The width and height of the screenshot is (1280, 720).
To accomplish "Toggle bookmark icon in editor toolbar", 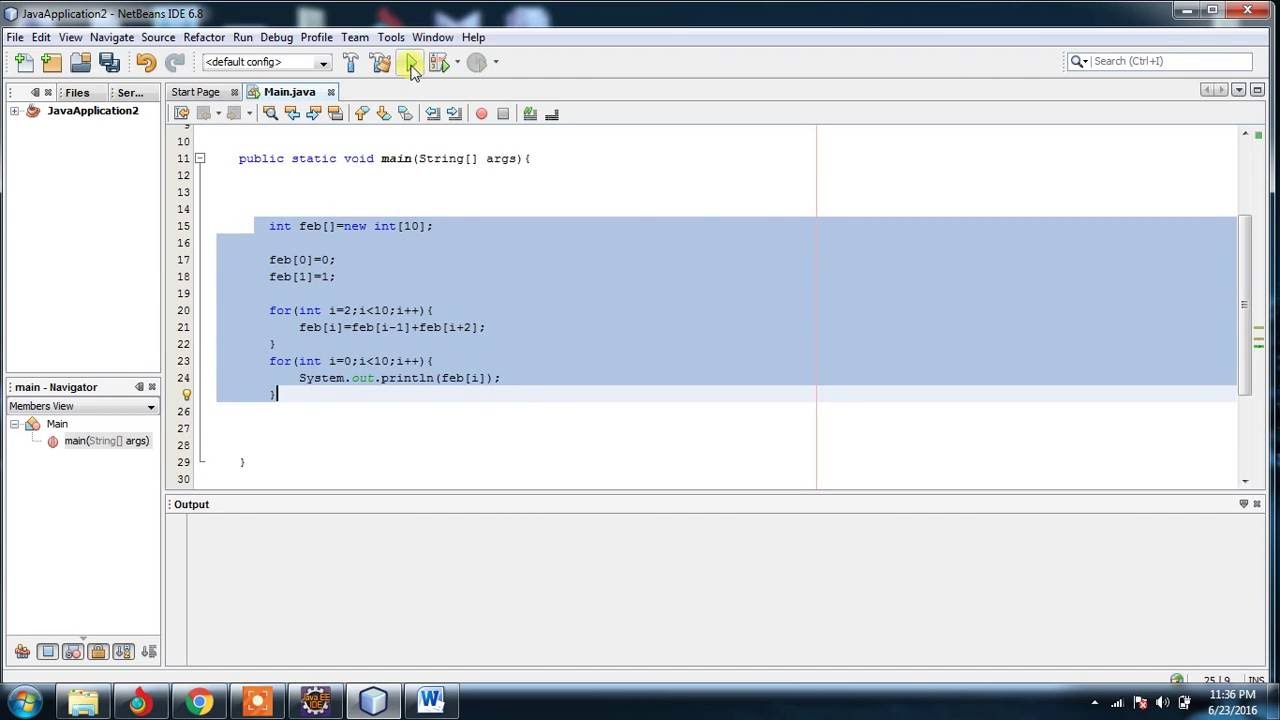I will point(405,114).
